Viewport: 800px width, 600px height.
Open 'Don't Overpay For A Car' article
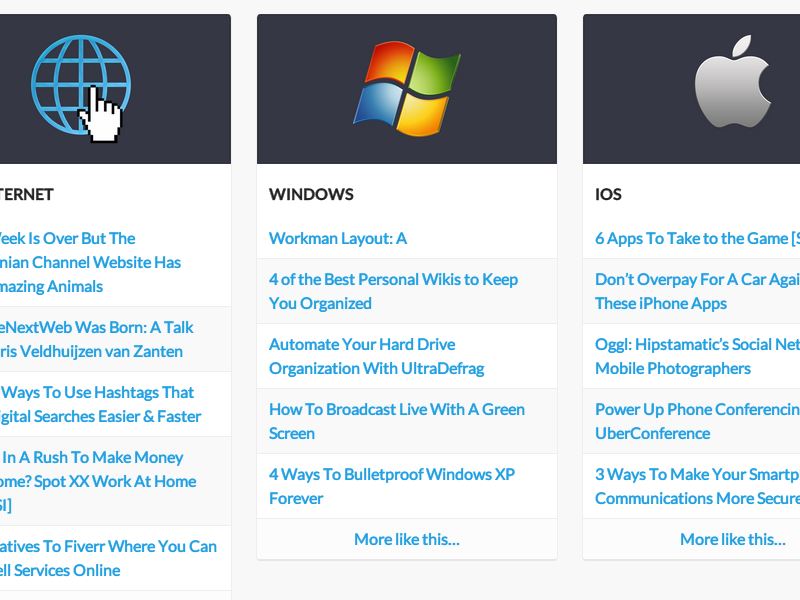coord(697,291)
